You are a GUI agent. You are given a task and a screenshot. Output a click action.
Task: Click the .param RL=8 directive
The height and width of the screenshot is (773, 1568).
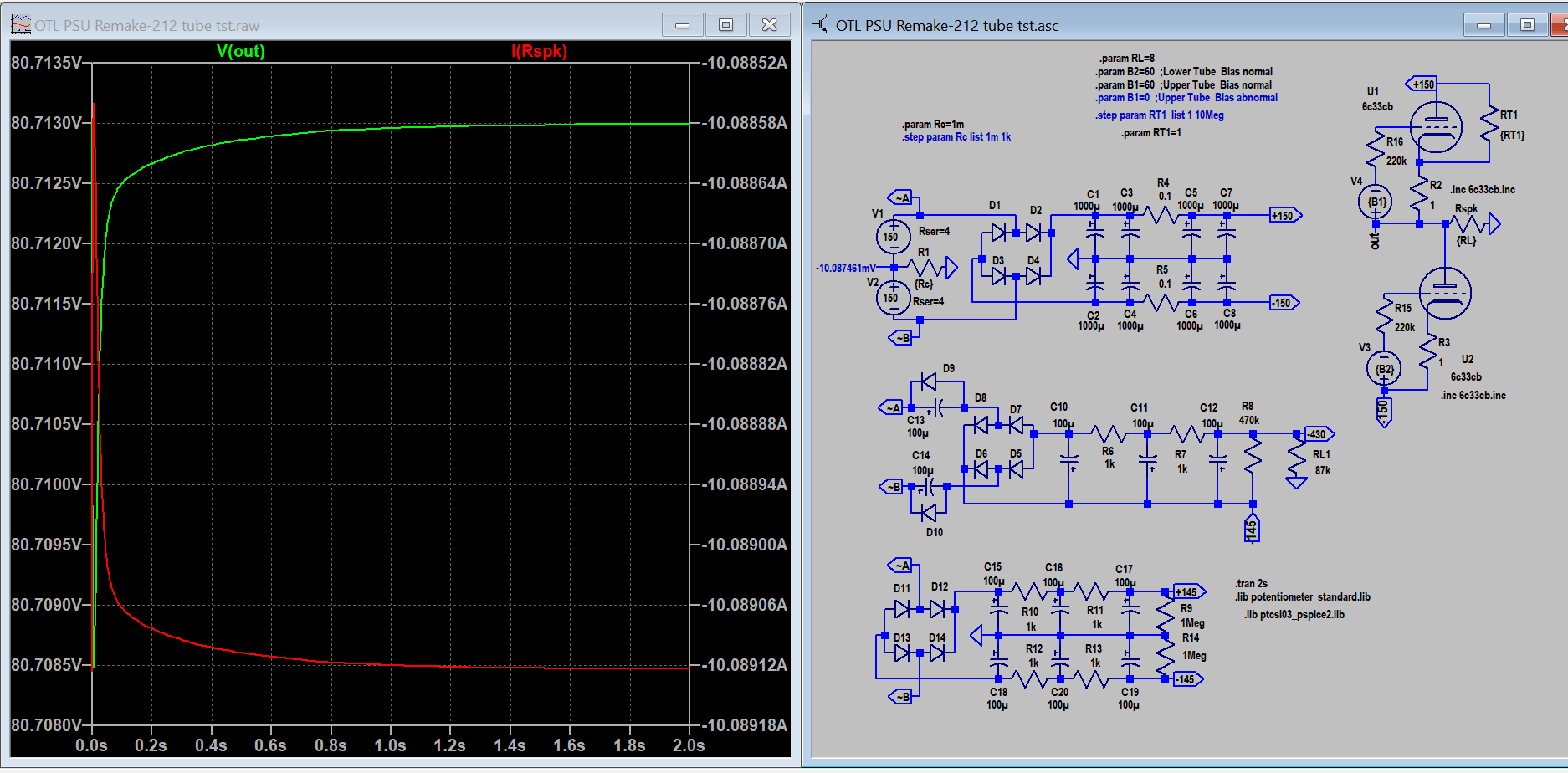click(x=1126, y=59)
